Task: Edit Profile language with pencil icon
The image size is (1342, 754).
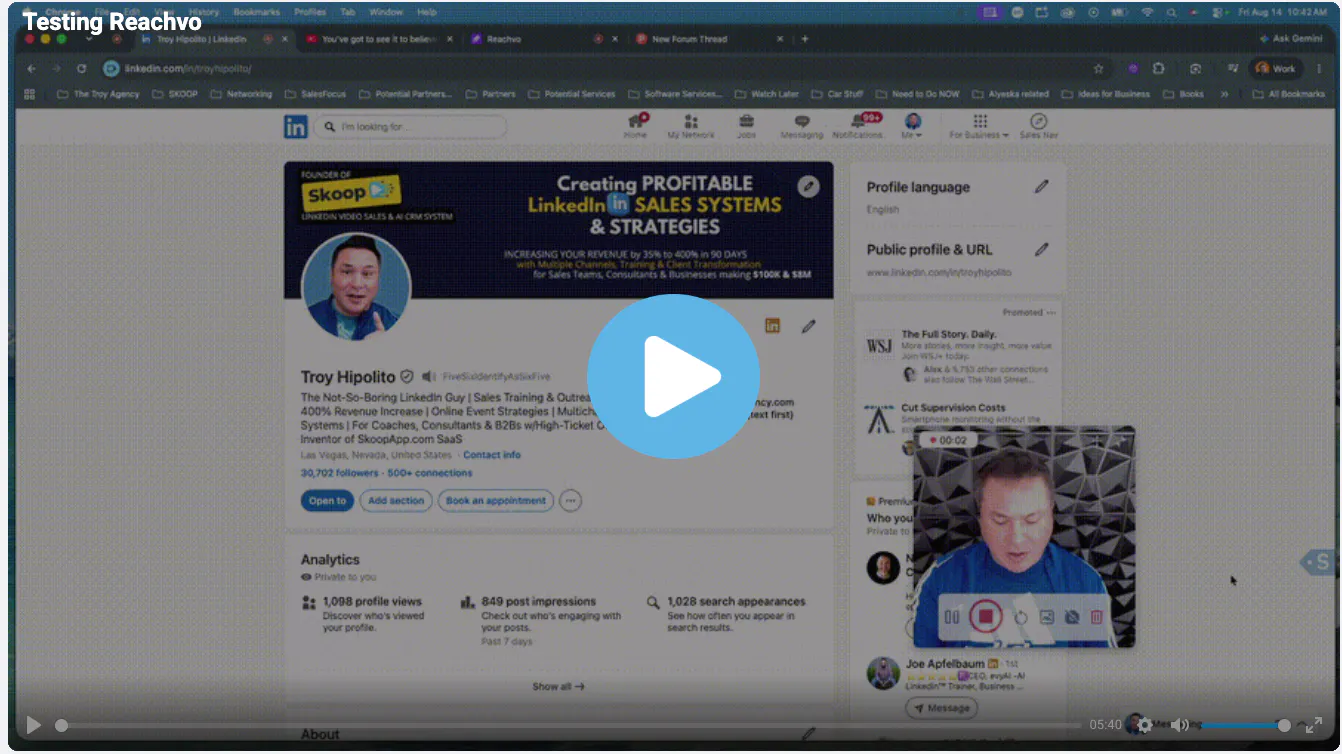Action: (x=1042, y=187)
